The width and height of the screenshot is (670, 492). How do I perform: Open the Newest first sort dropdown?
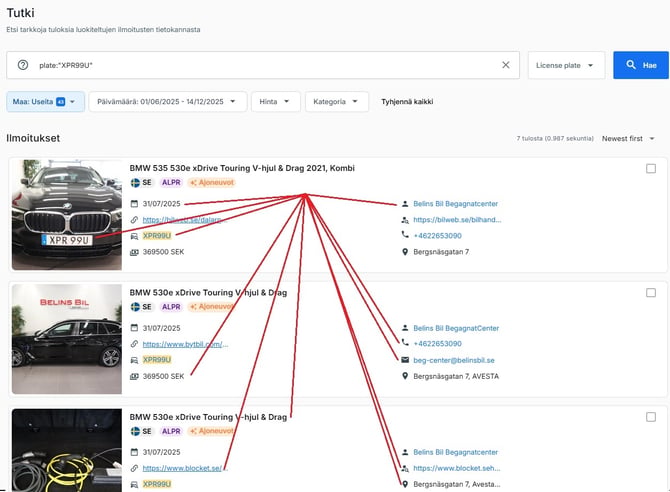(628, 138)
